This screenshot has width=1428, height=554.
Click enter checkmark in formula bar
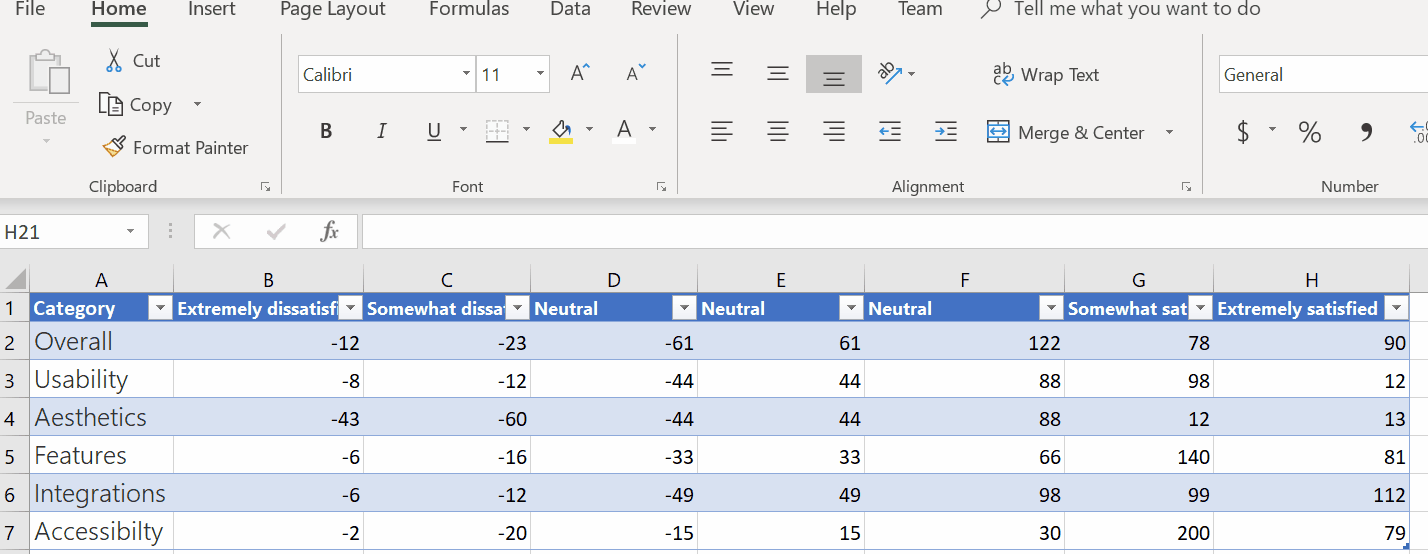point(276,232)
